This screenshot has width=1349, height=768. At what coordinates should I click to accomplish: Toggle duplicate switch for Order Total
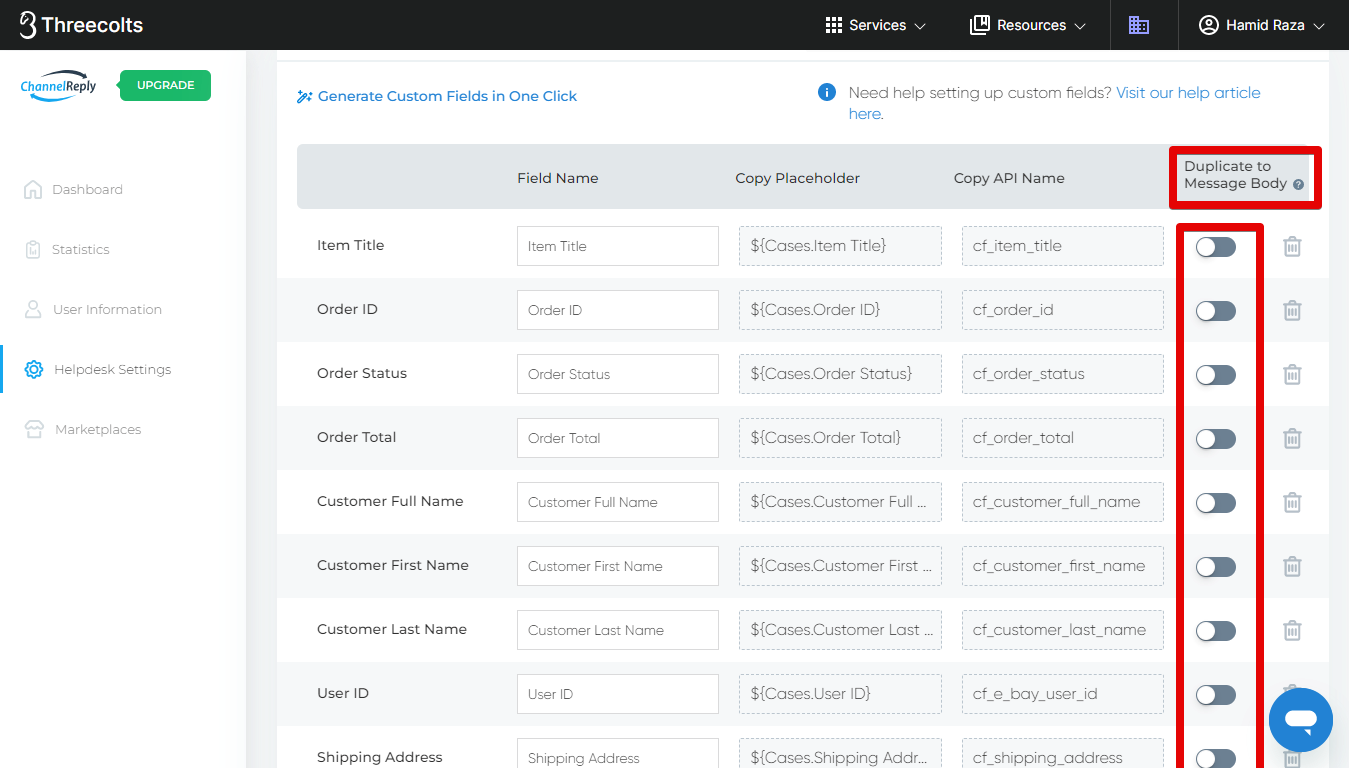pos(1216,439)
